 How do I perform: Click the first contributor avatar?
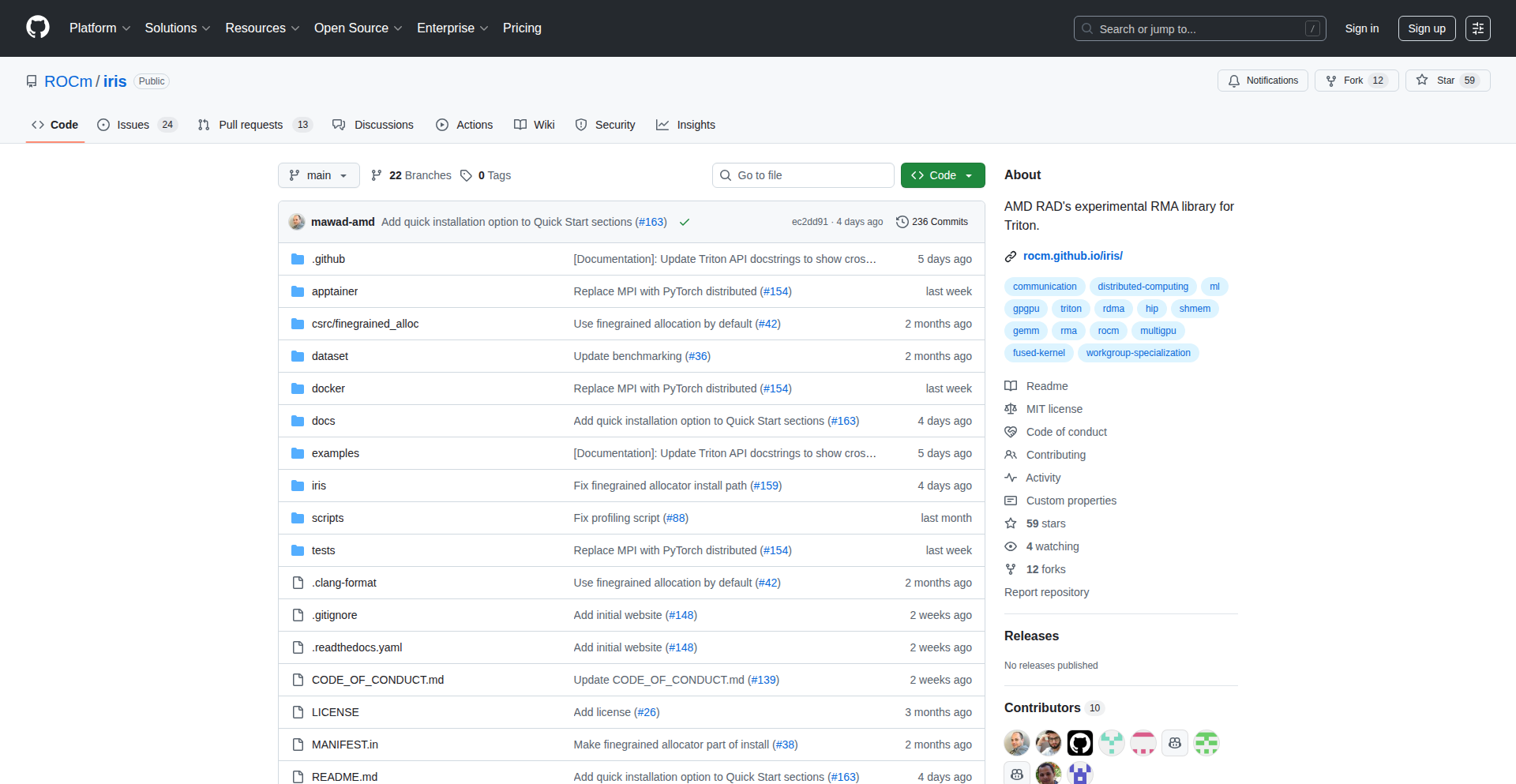point(1017,743)
